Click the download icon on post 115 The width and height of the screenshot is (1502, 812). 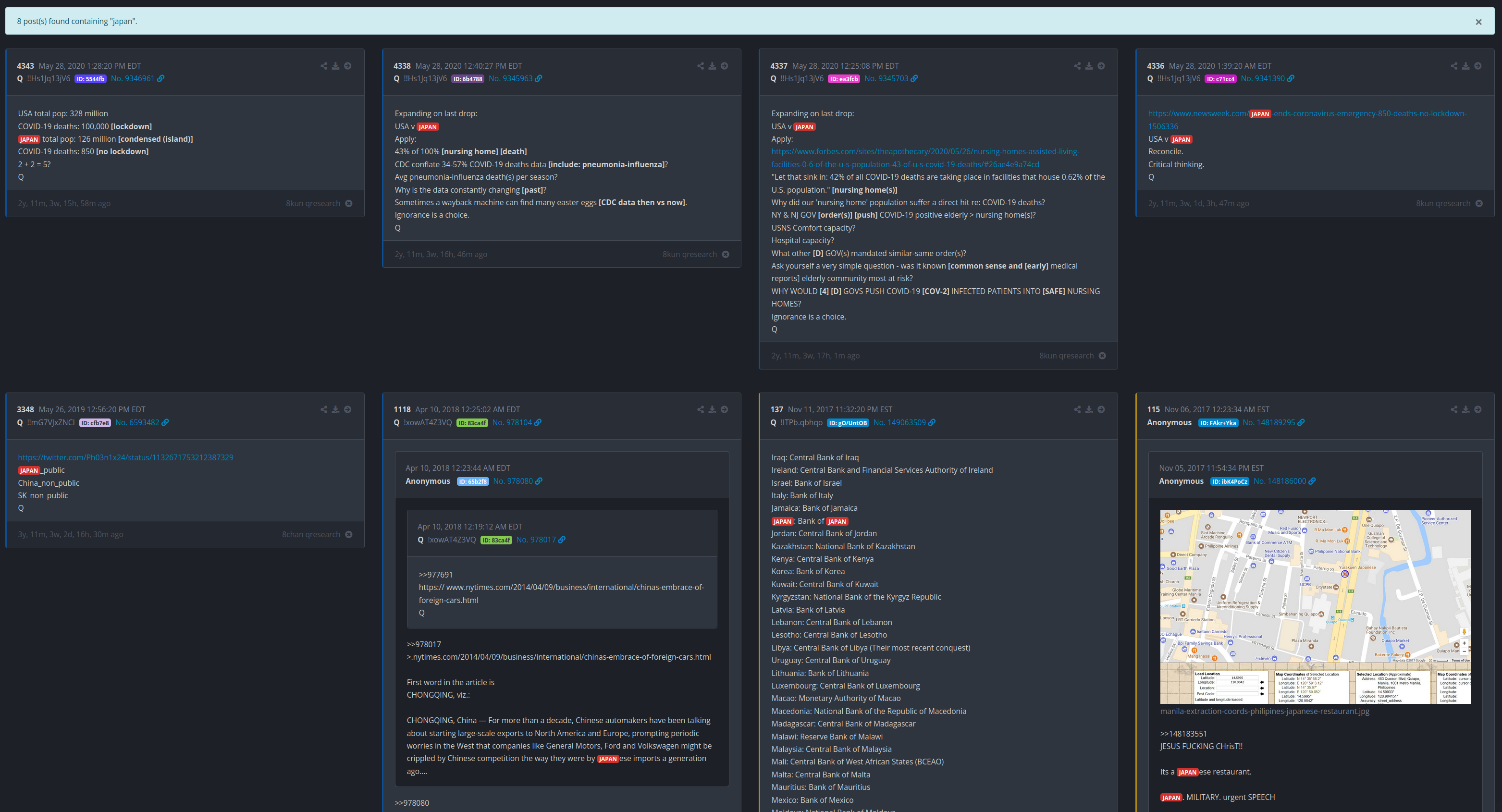pos(1465,410)
